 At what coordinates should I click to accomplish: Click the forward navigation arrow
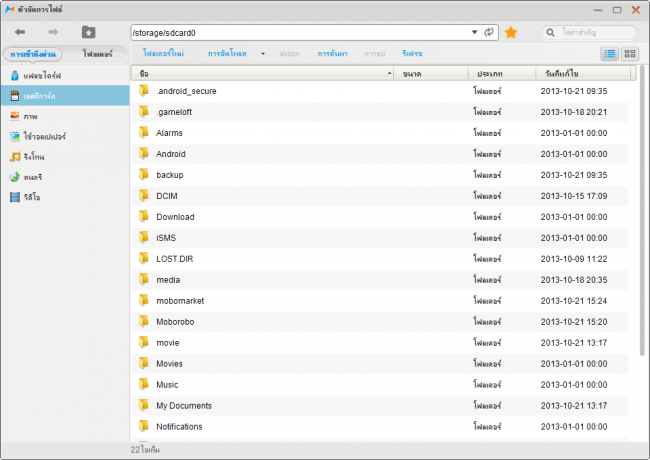pyautogui.click(x=53, y=32)
